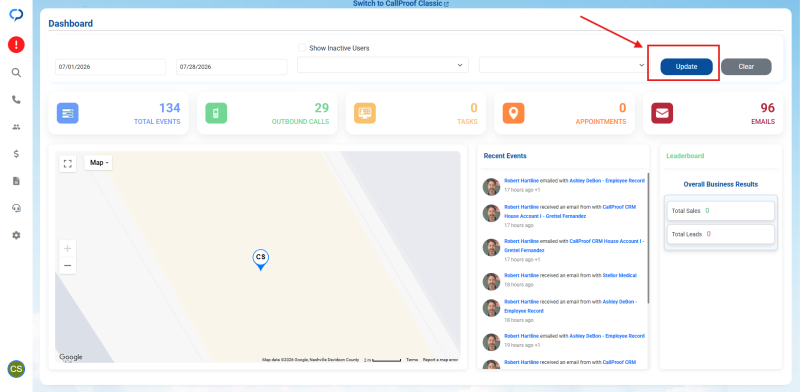Open the second empty filter dropdown
The image size is (800, 392).
(564, 65)
